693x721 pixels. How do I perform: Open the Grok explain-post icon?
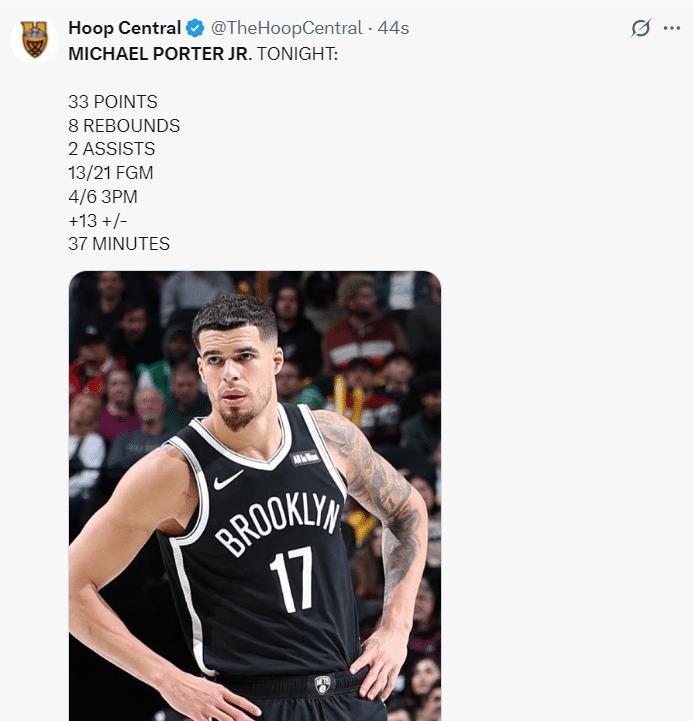point(640,29)
